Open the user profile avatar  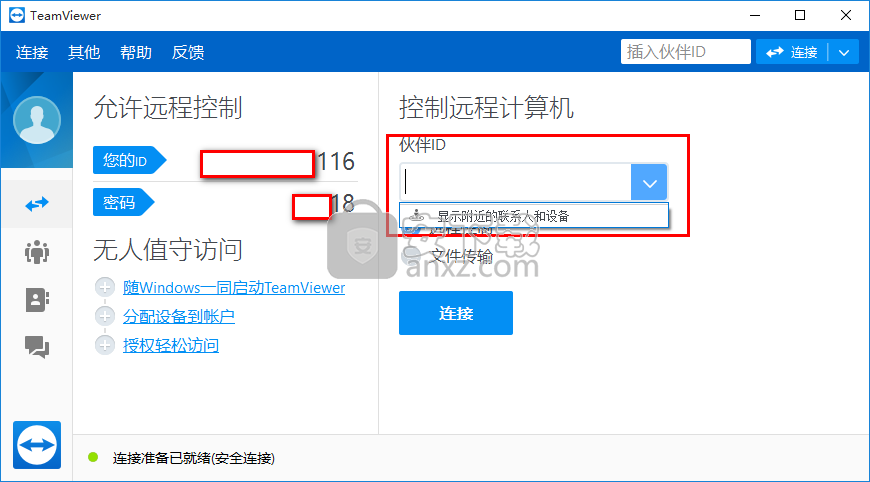click(x=37, y=120)
